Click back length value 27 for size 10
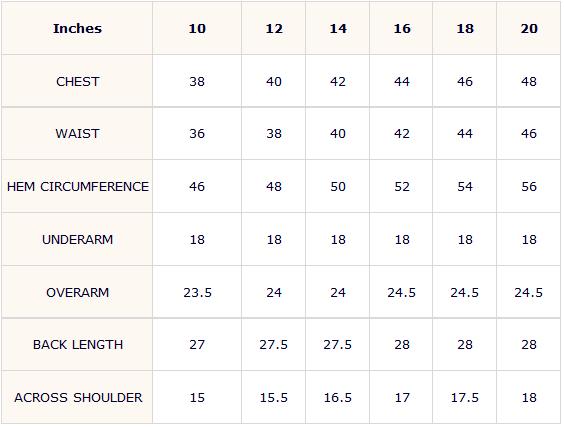Viewport: 564px width, 427px height. pos(197,345)
